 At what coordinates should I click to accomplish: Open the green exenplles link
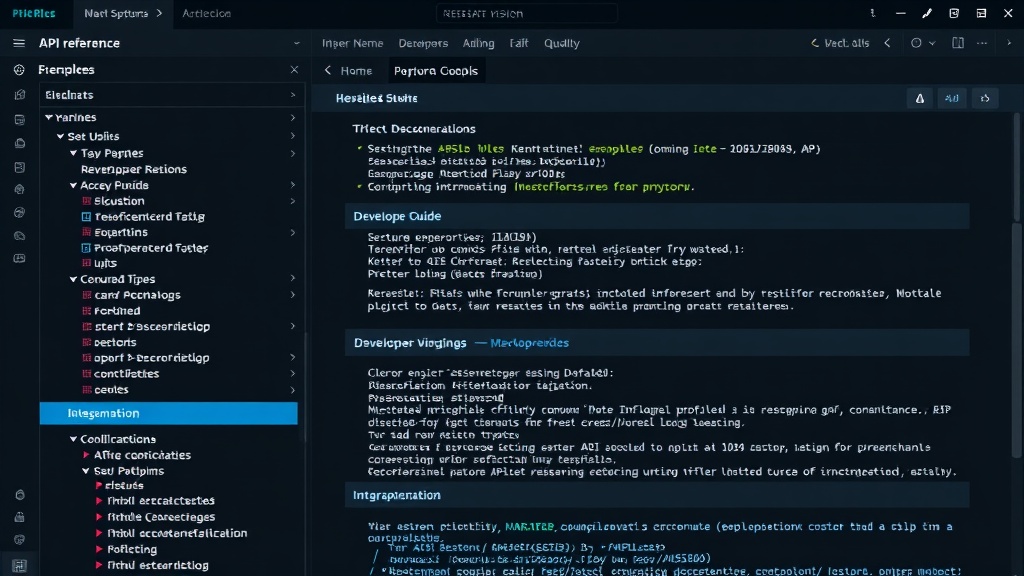tap(615, 149)
